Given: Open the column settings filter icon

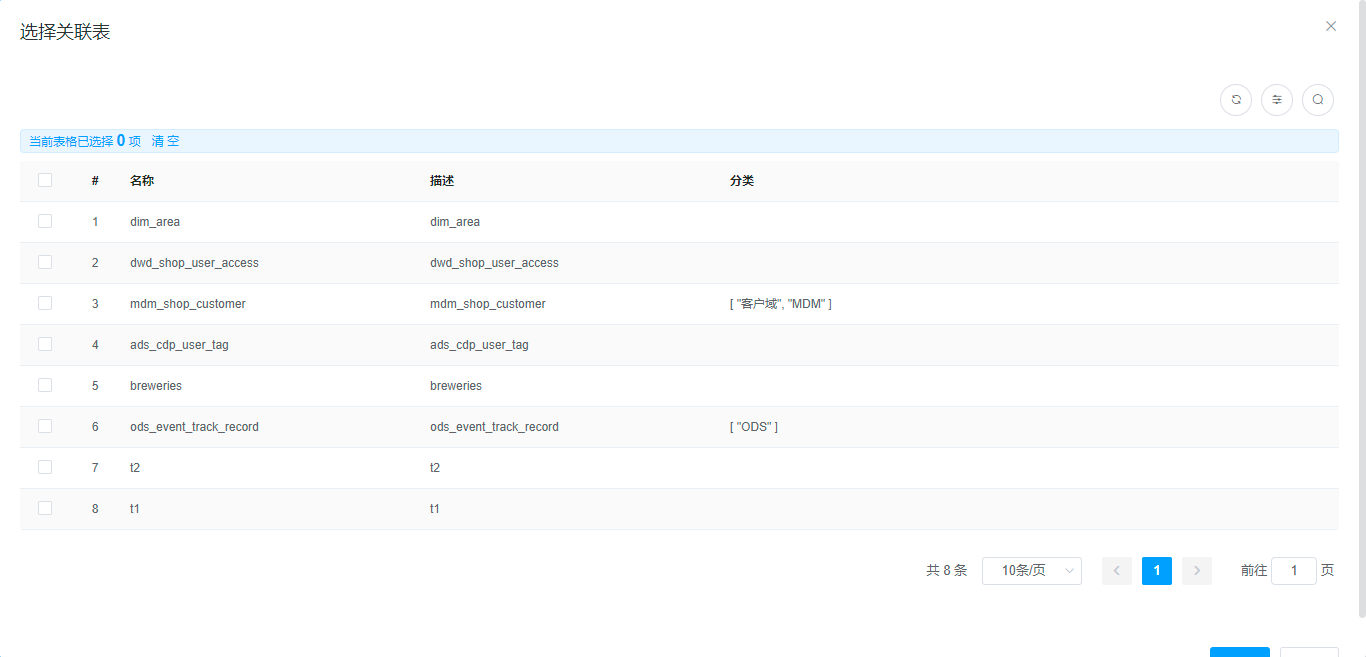Looking at the screenshot, I should coord(1277,100).
